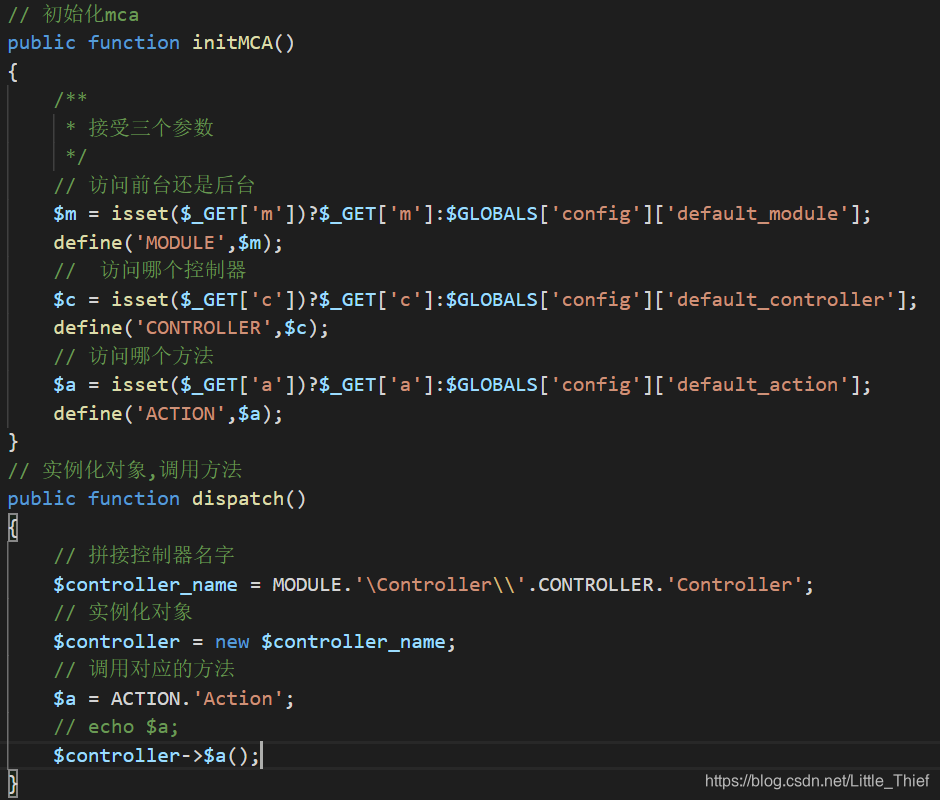Click the closing brace of initMCA()

13,443
